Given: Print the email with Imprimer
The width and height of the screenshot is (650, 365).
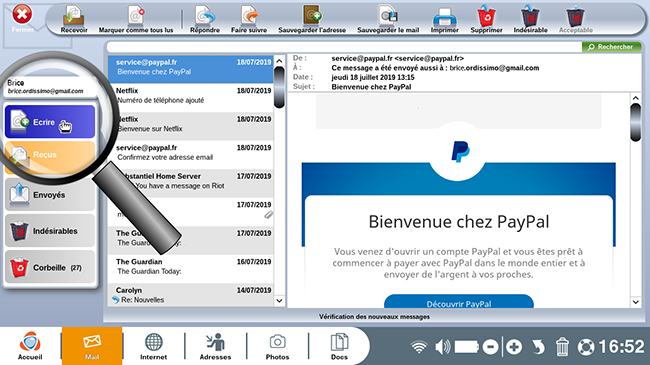Looking at the screenshot, I should click(x=444, y=19).
